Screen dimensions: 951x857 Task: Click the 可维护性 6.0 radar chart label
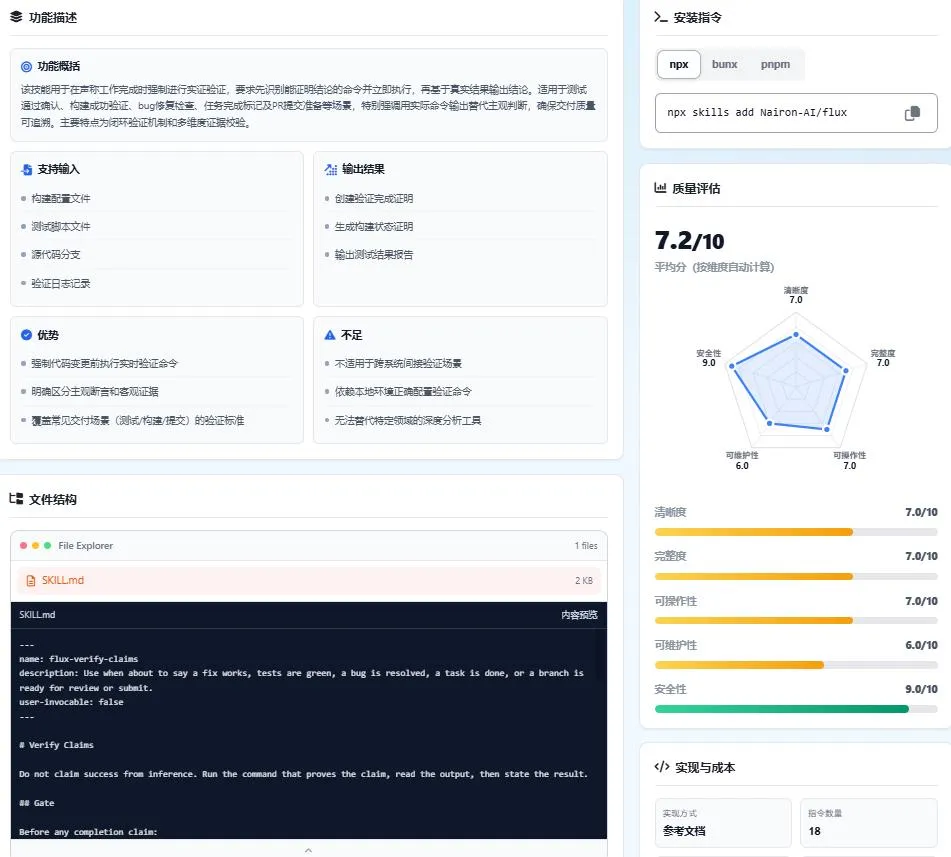[x=742, y=460]
